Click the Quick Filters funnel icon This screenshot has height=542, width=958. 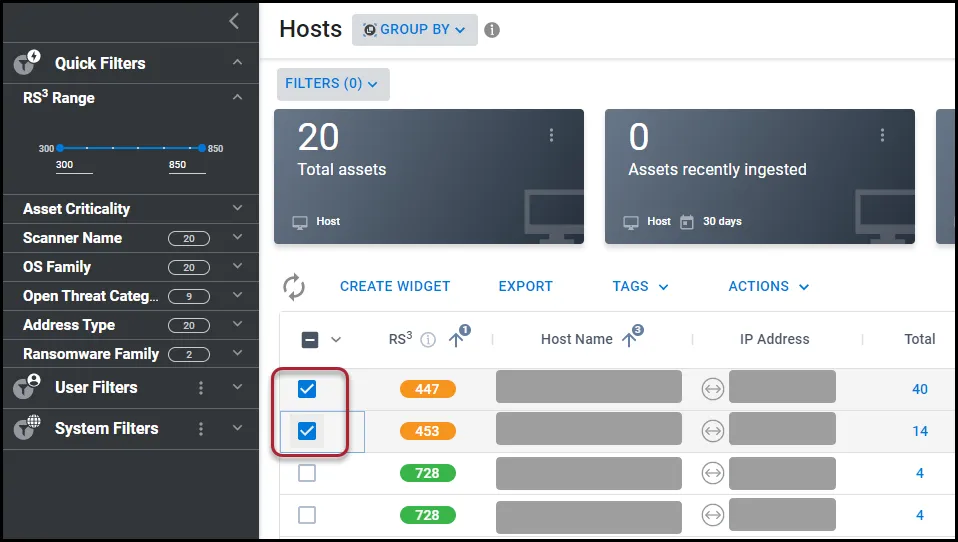pos(27,62)
